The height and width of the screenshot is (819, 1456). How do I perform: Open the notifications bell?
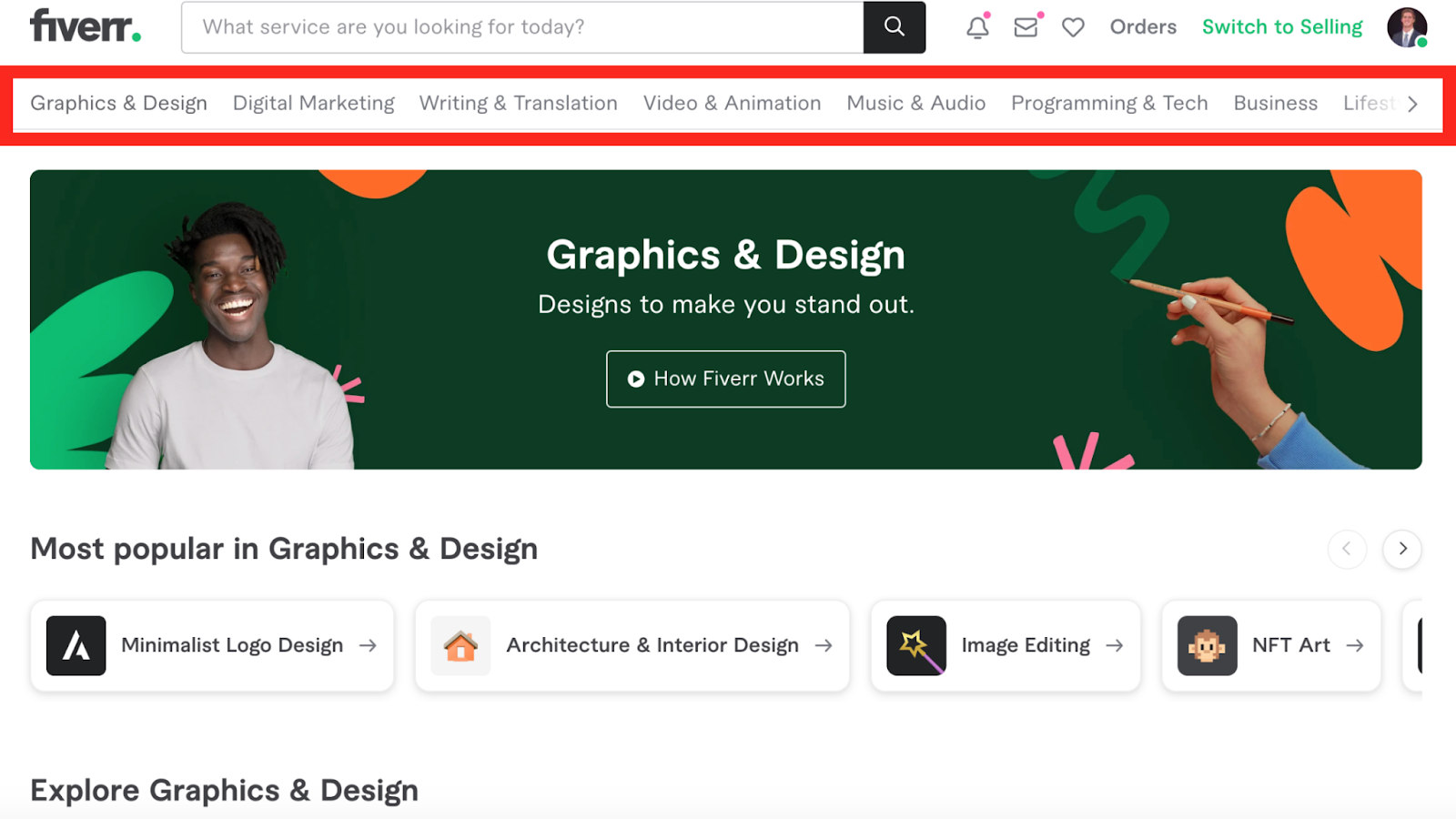[978, 27]
